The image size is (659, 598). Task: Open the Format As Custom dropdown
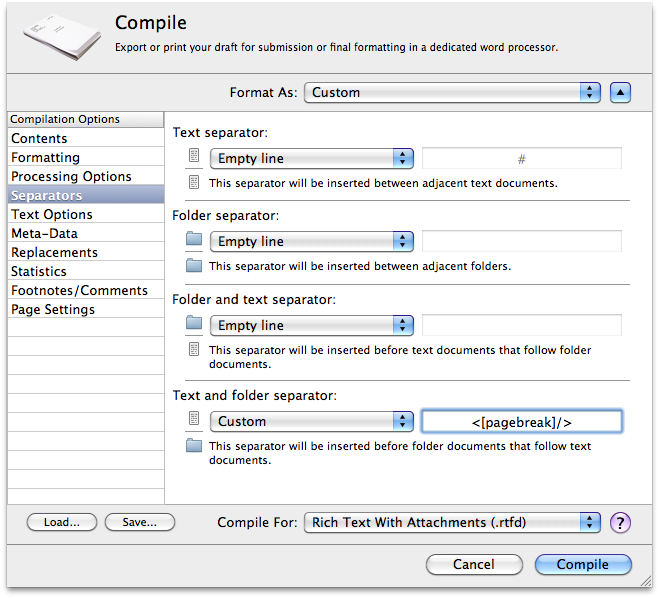[x=452, y=92]
